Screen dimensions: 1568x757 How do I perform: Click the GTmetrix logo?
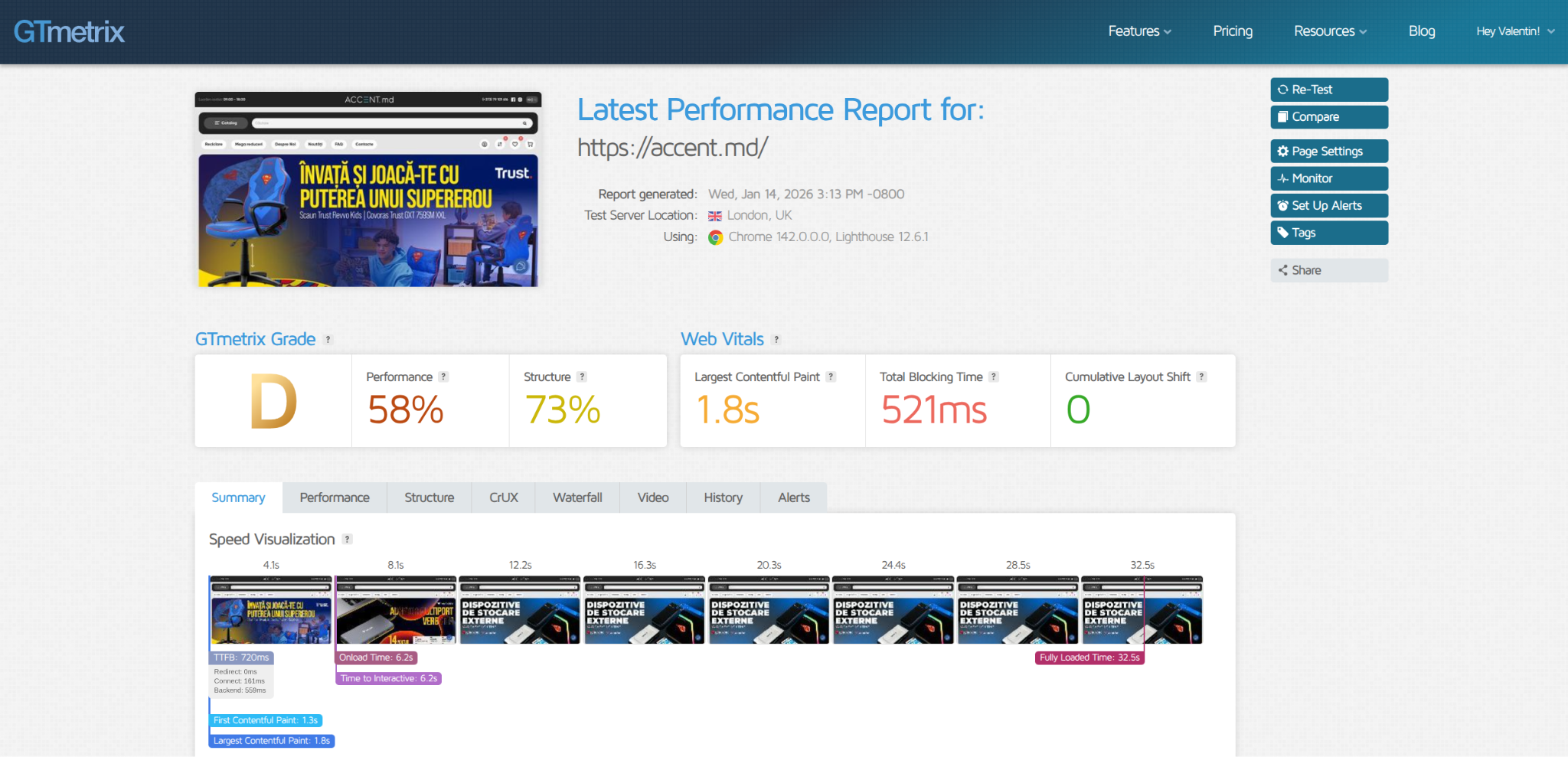click(69, 31)
